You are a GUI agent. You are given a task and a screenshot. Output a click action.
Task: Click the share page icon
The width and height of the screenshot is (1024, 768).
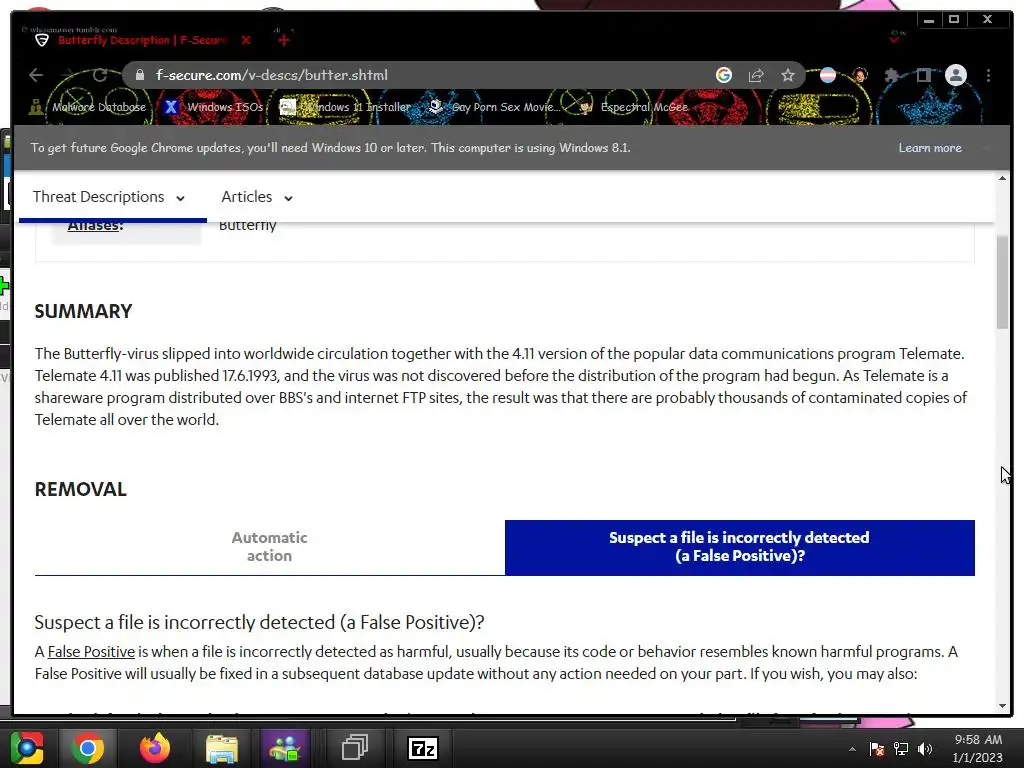(756, 75)
